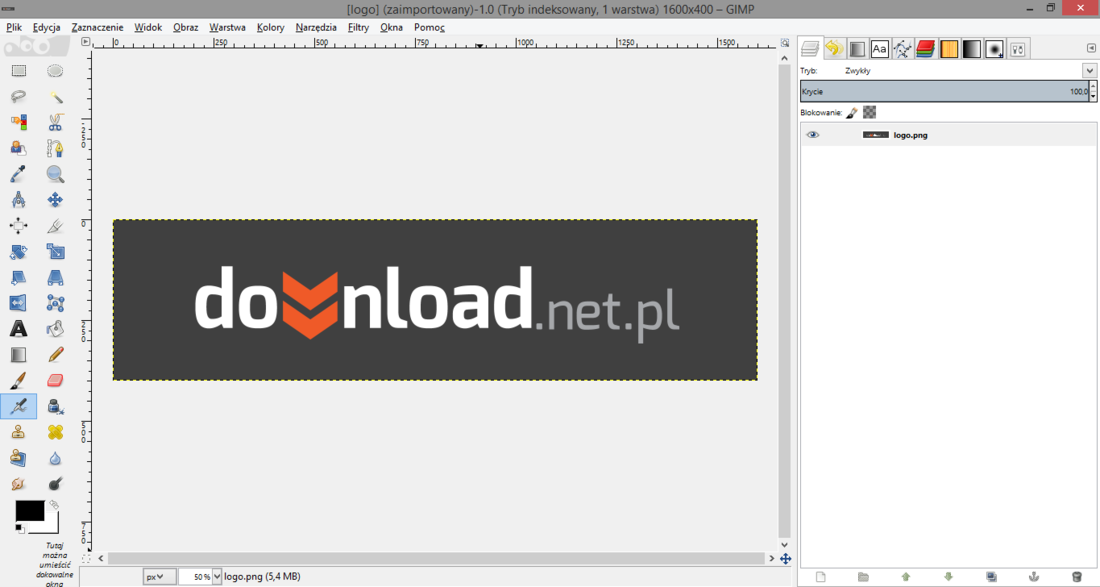Viewport: 1100px width, 587px height.
Task: Select the Smudge tool
Action: coord(18,484)
